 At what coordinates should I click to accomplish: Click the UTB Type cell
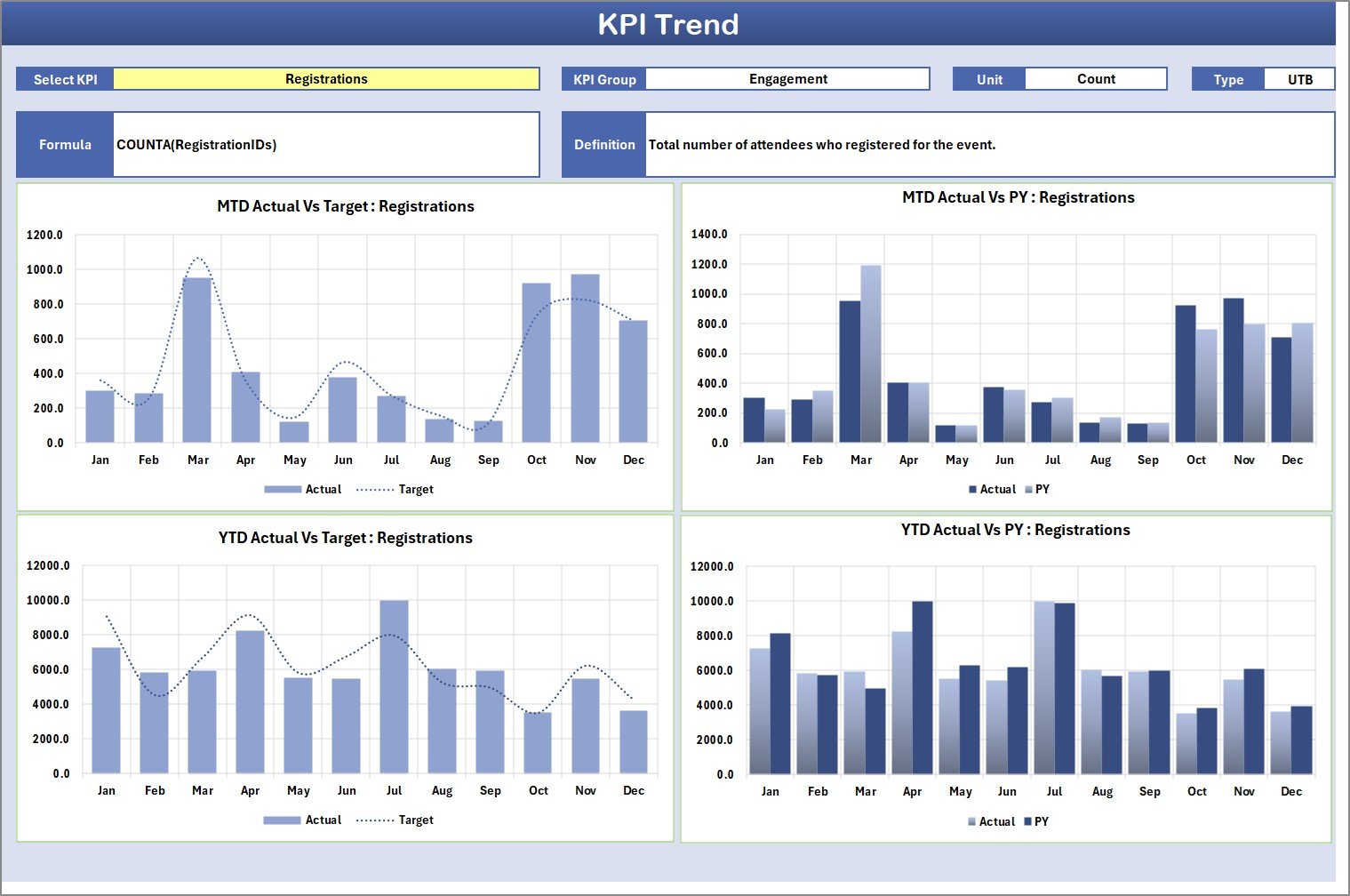click(1299, 78)
